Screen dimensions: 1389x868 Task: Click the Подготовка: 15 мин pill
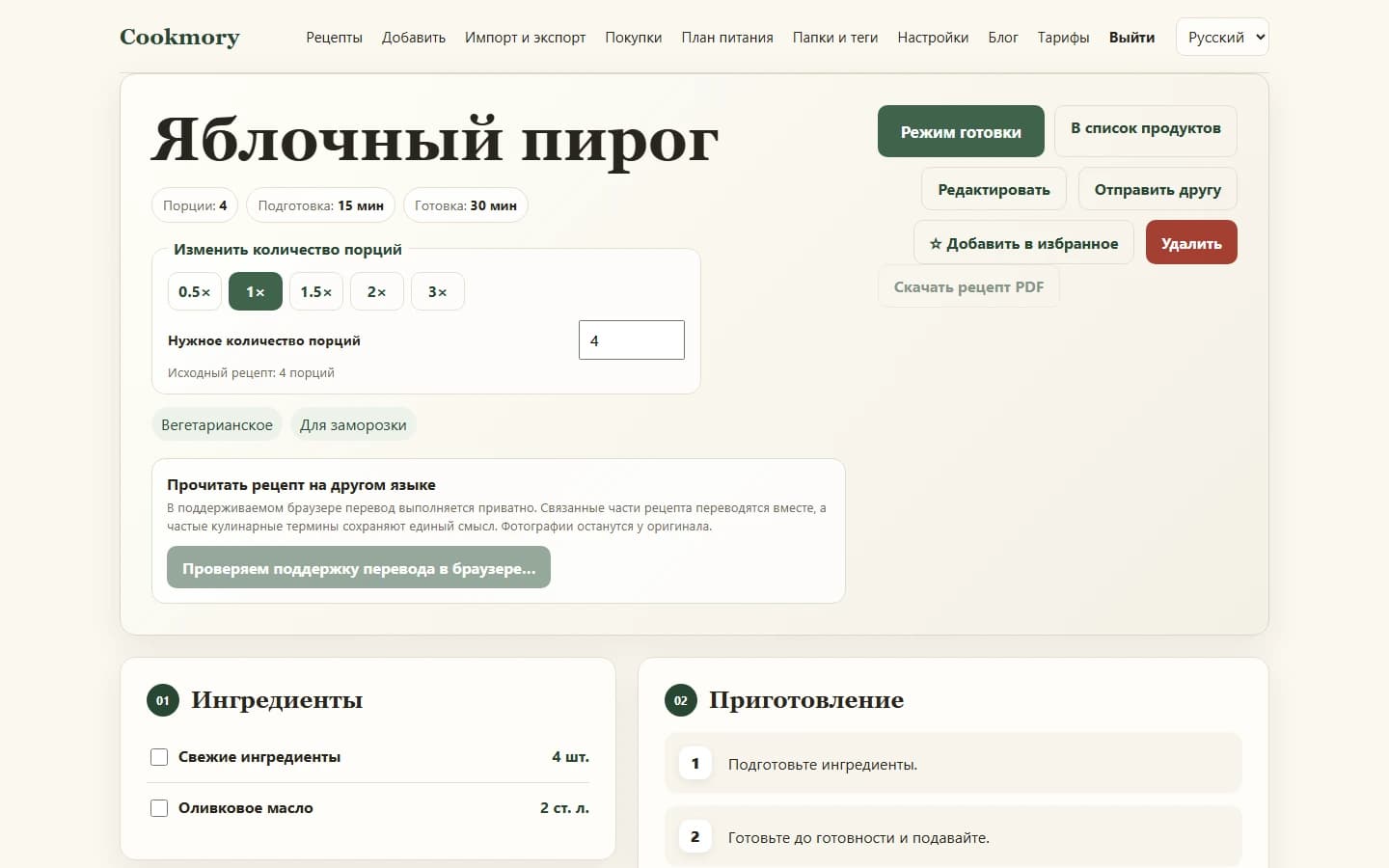[x=321, y=205]
